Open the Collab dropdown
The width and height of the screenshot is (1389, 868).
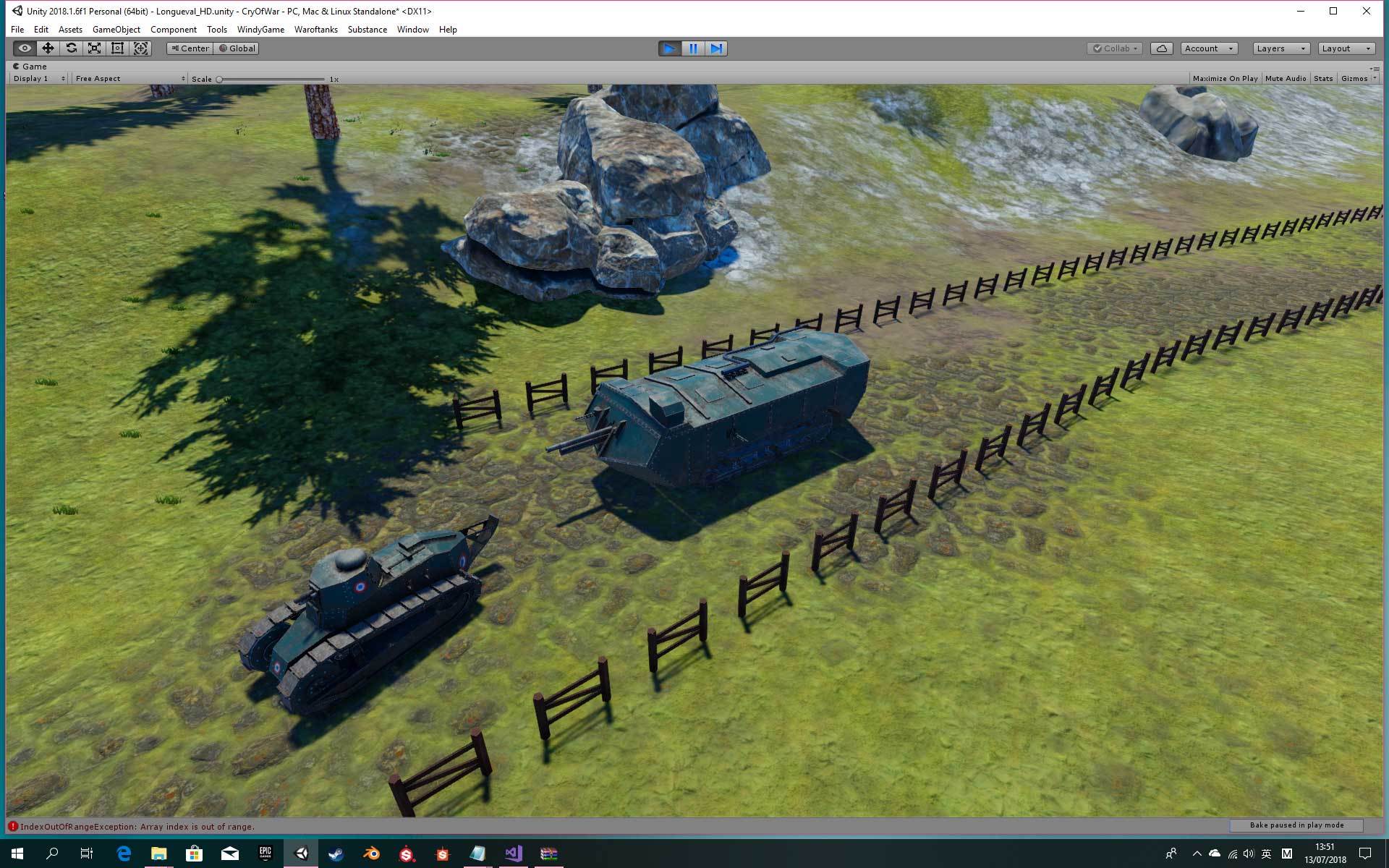(1115, 48)
